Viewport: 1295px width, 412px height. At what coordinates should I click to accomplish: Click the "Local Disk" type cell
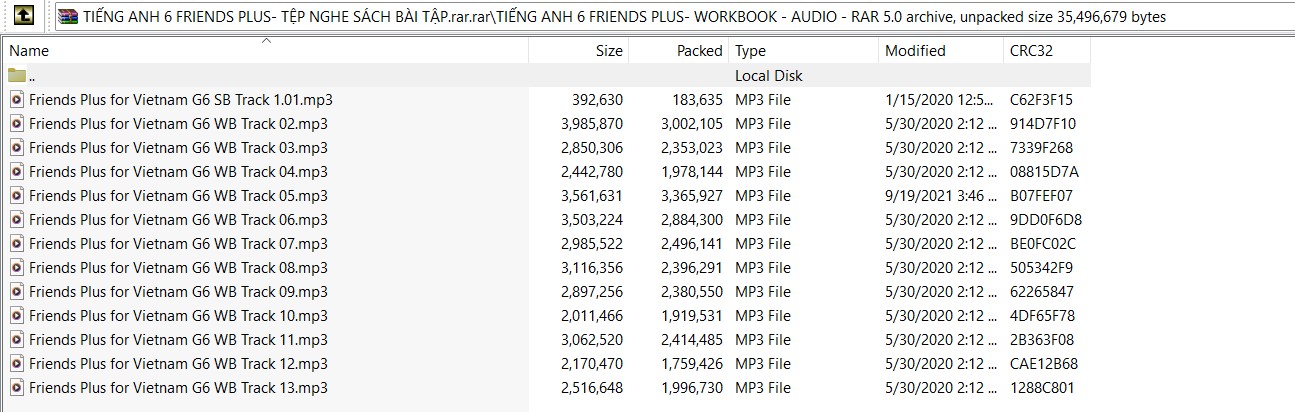769,75
